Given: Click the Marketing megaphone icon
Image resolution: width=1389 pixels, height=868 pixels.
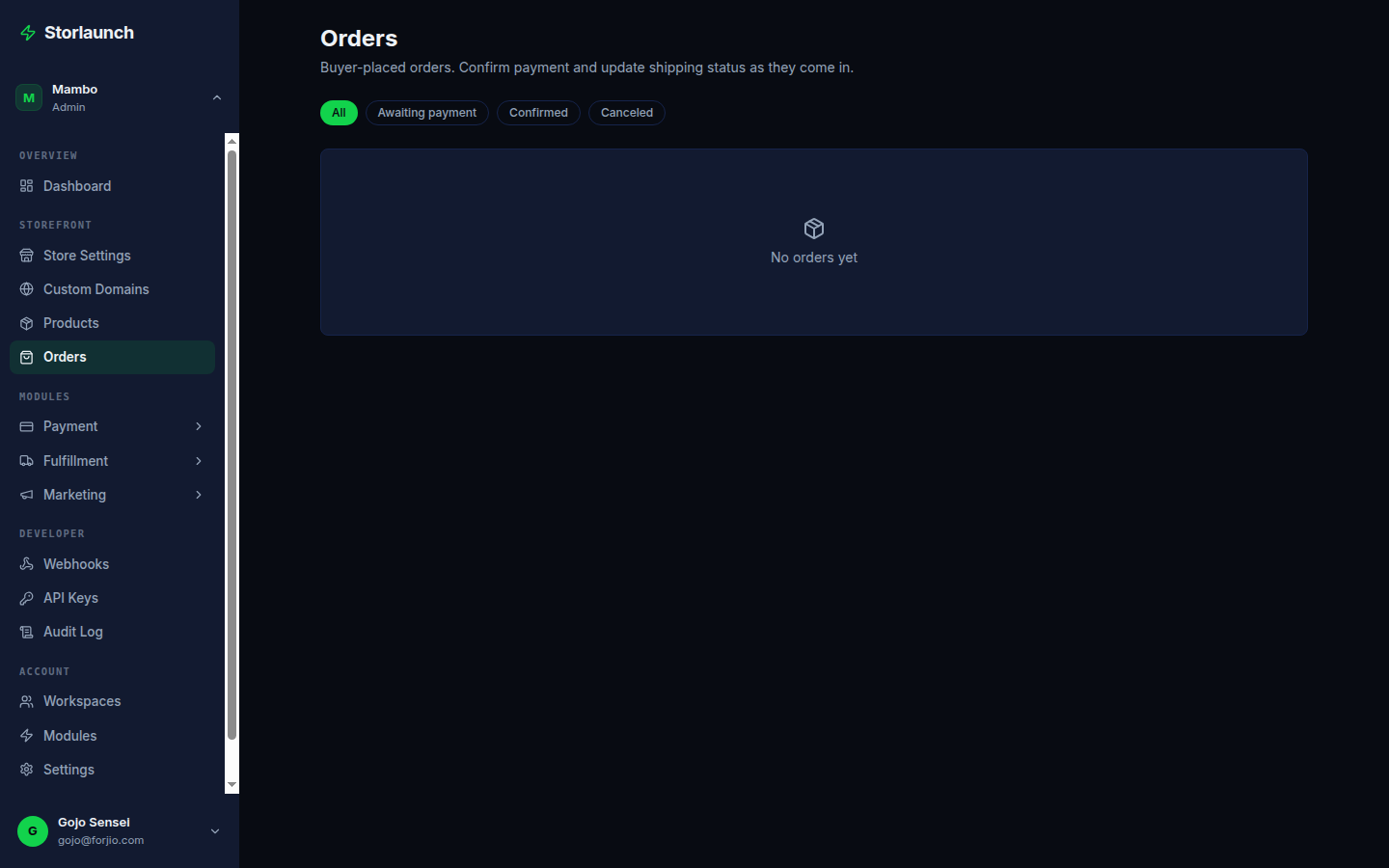Looking at the screenshot, I should pyautogui.click(x=26, y=495).
